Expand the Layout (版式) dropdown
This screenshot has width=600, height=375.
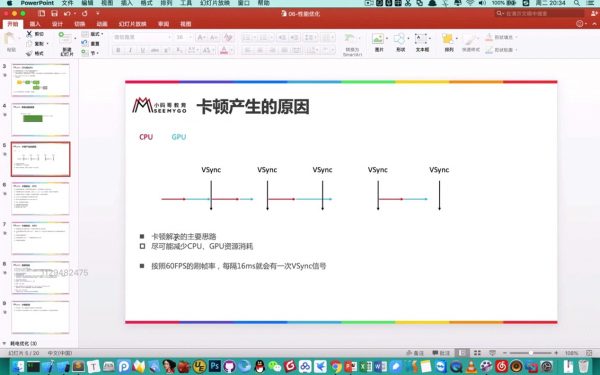[x=102, y=34]
